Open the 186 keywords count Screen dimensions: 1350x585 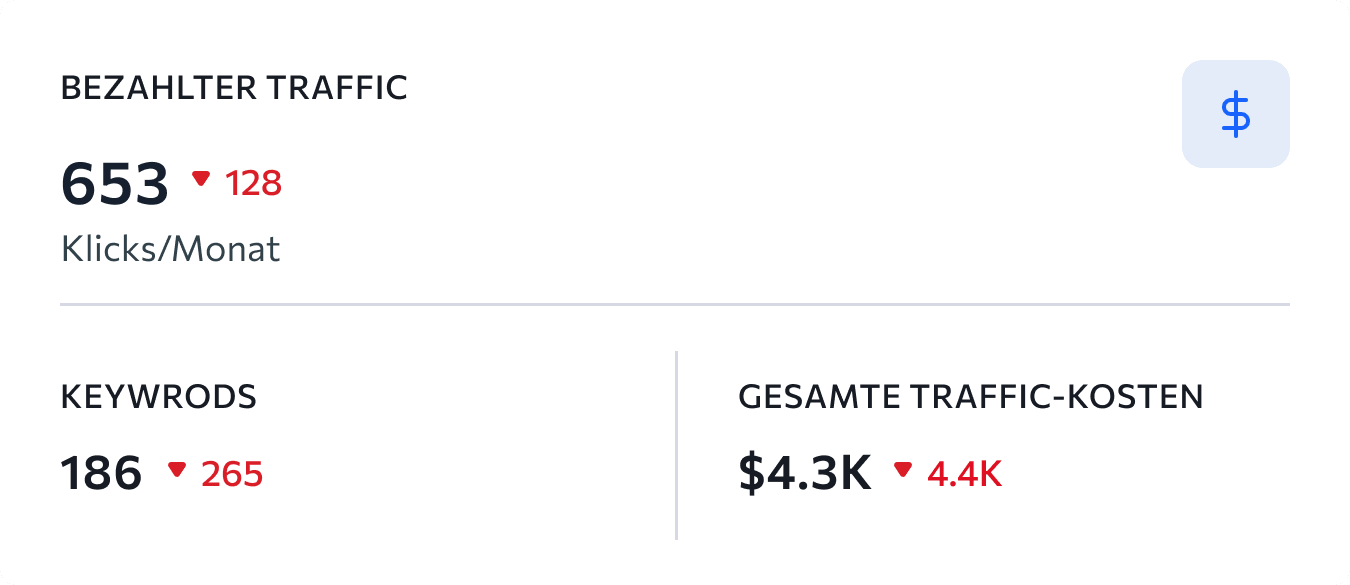(x=102, y=472)
